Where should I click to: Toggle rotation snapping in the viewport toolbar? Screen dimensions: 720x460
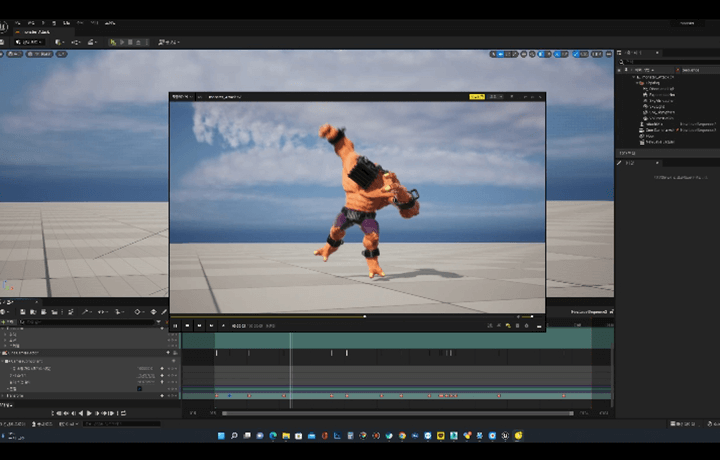click(557, 54)
